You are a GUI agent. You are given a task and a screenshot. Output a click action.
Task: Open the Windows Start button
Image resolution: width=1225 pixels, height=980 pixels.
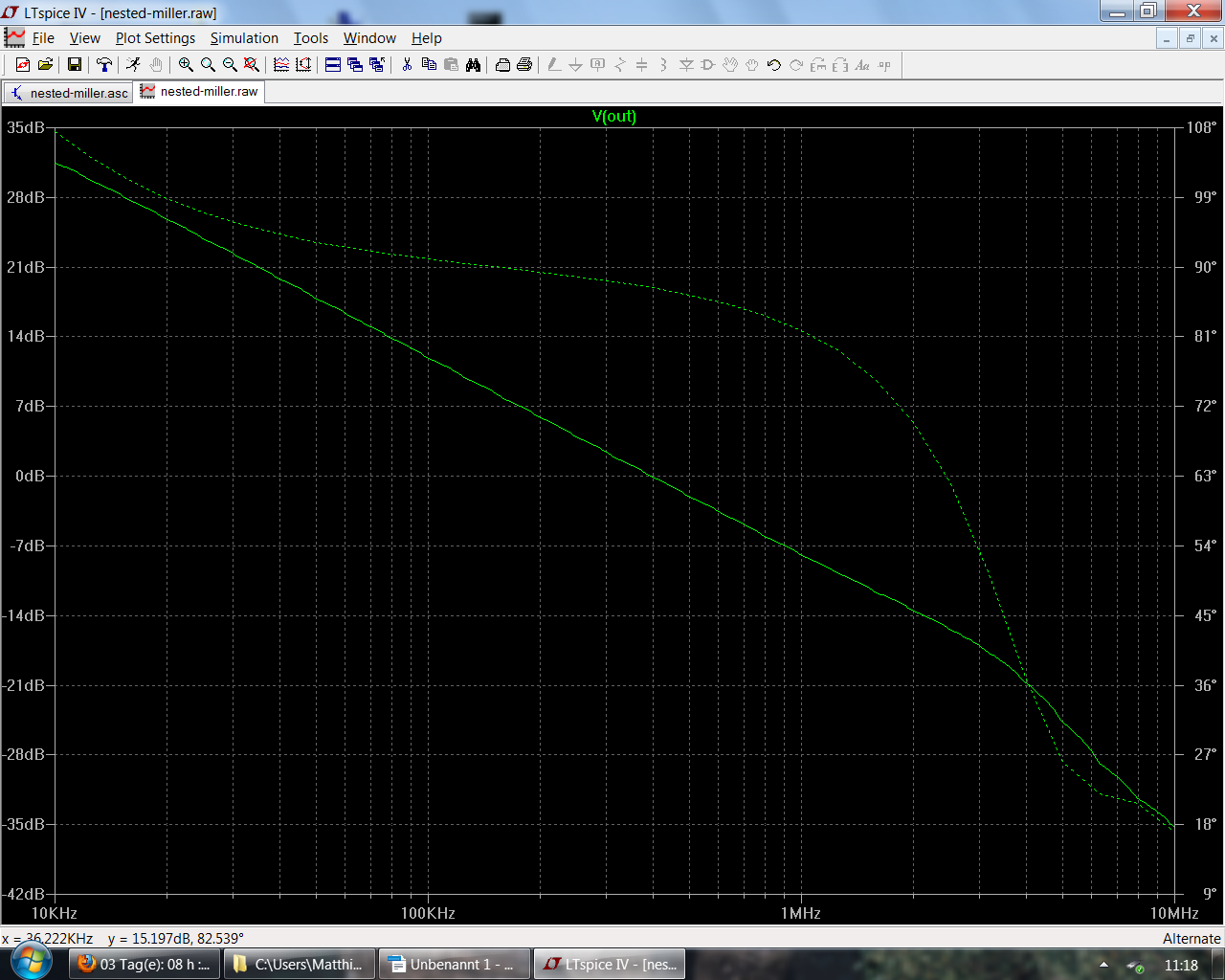pos(31,962)
